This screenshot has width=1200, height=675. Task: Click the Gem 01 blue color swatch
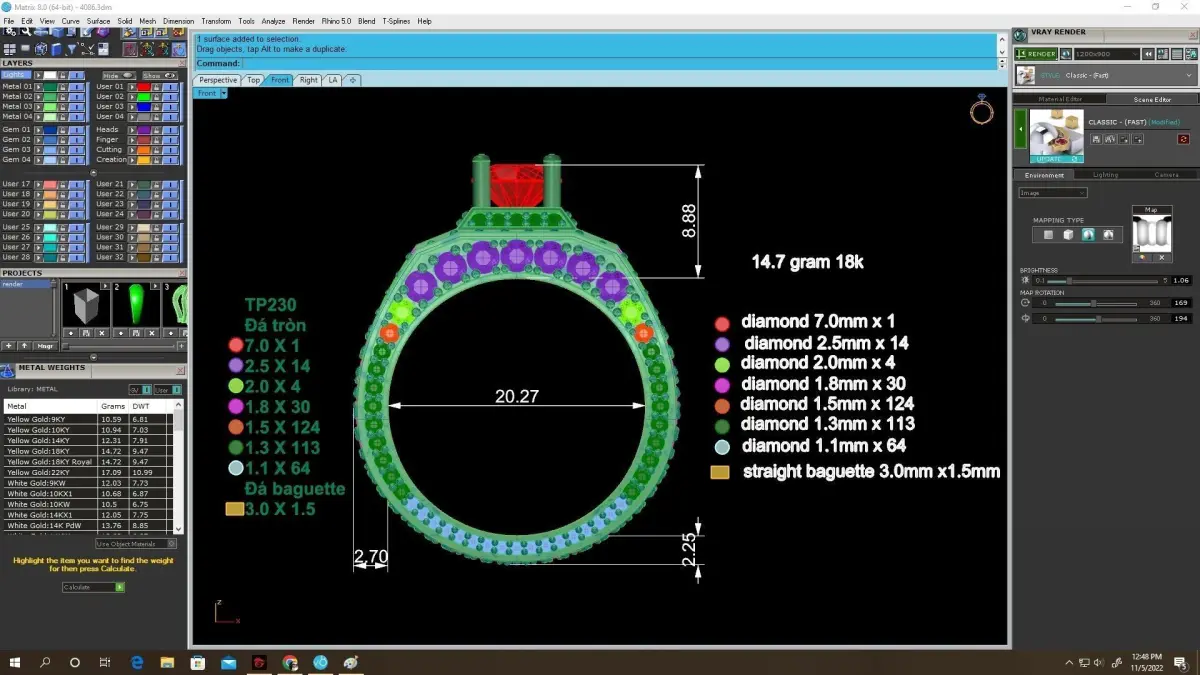click(49, 130)
